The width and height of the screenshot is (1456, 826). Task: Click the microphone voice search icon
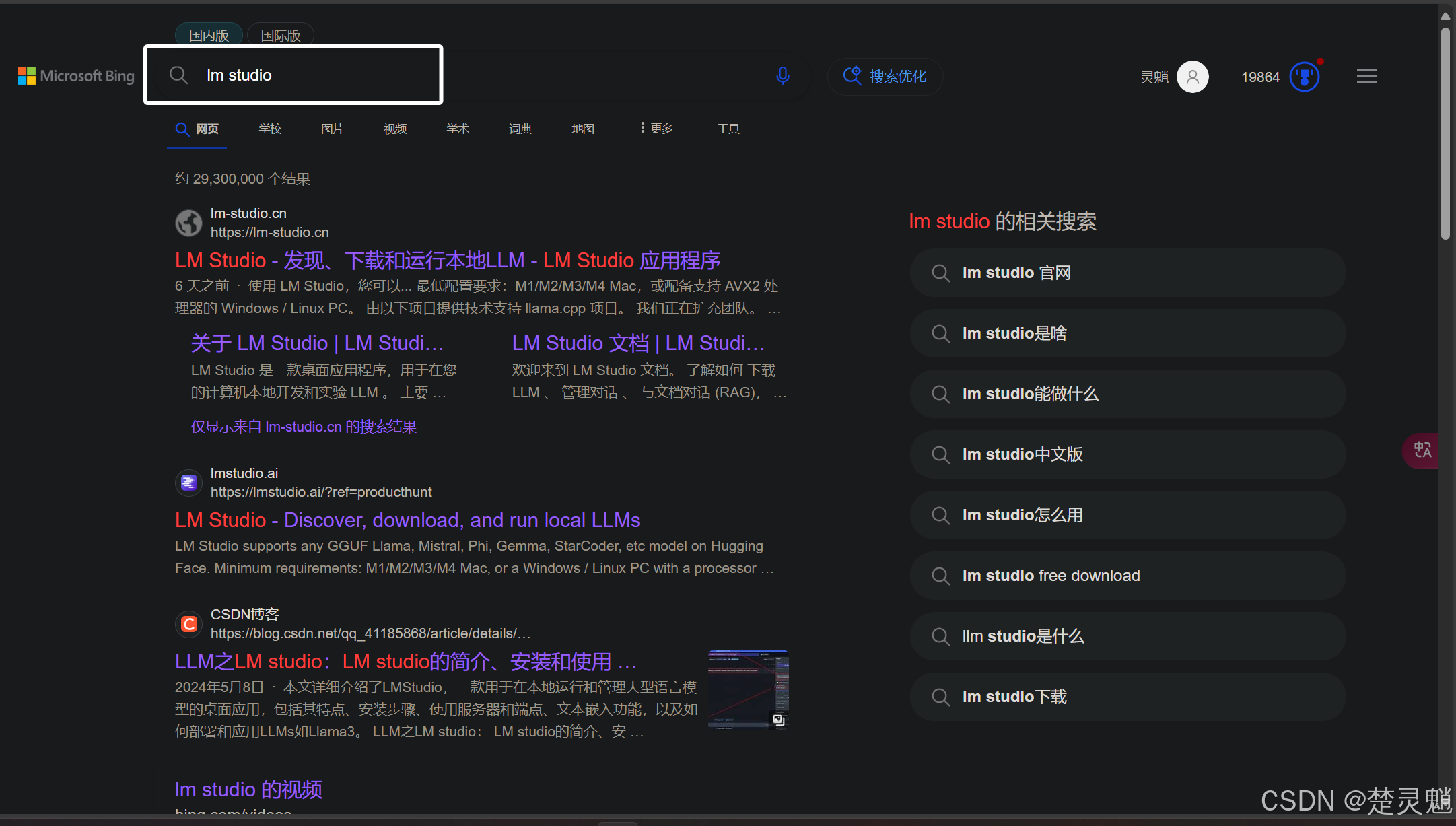[x=782, y=75]
